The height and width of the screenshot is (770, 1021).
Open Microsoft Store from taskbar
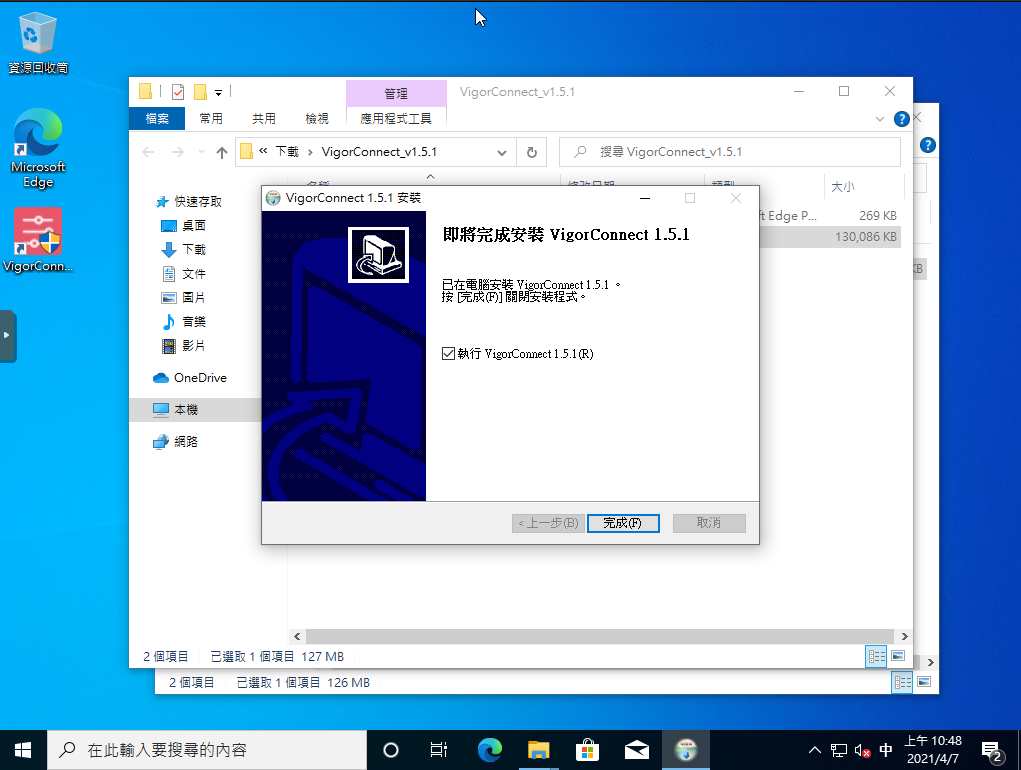coord(588,749)
